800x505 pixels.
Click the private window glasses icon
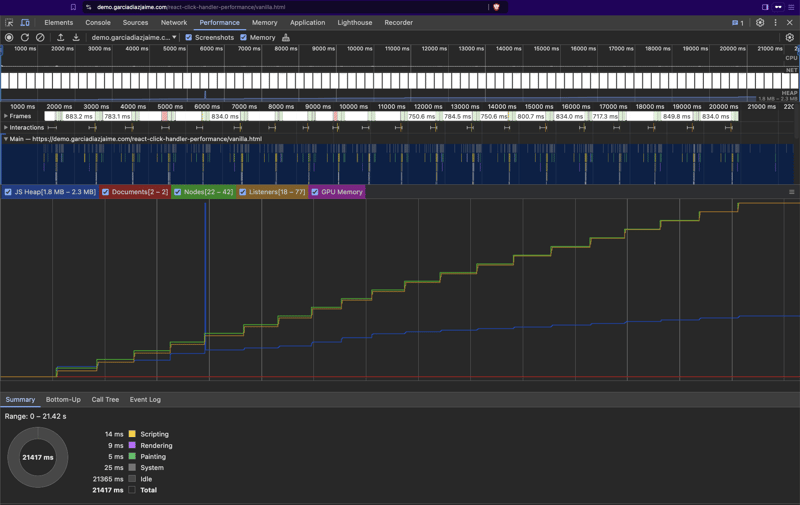pyautogui.click(x=778, y=7)
